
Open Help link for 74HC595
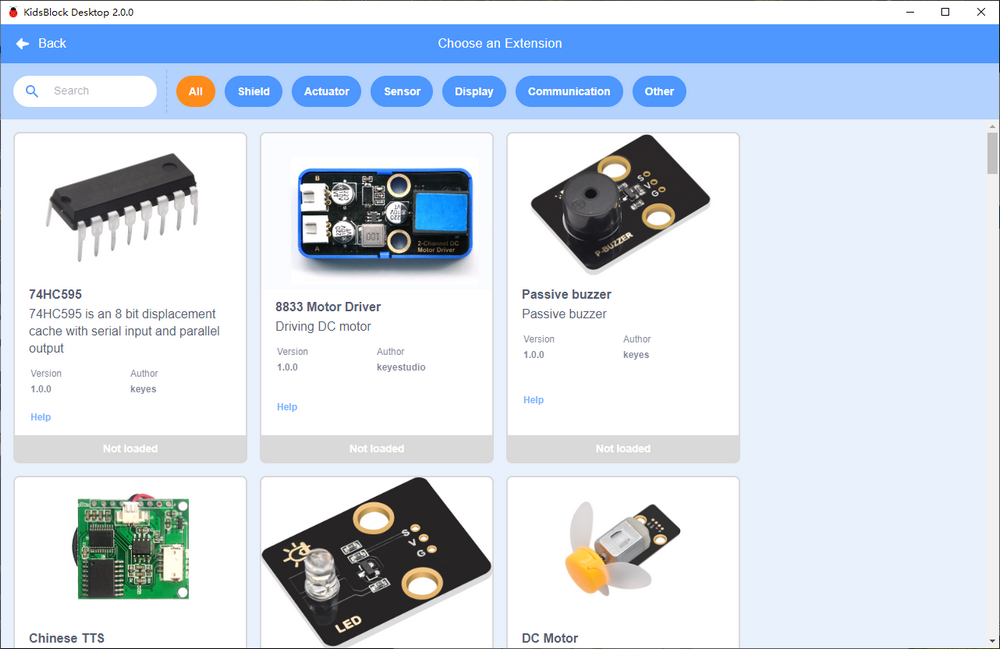point(40,417)
